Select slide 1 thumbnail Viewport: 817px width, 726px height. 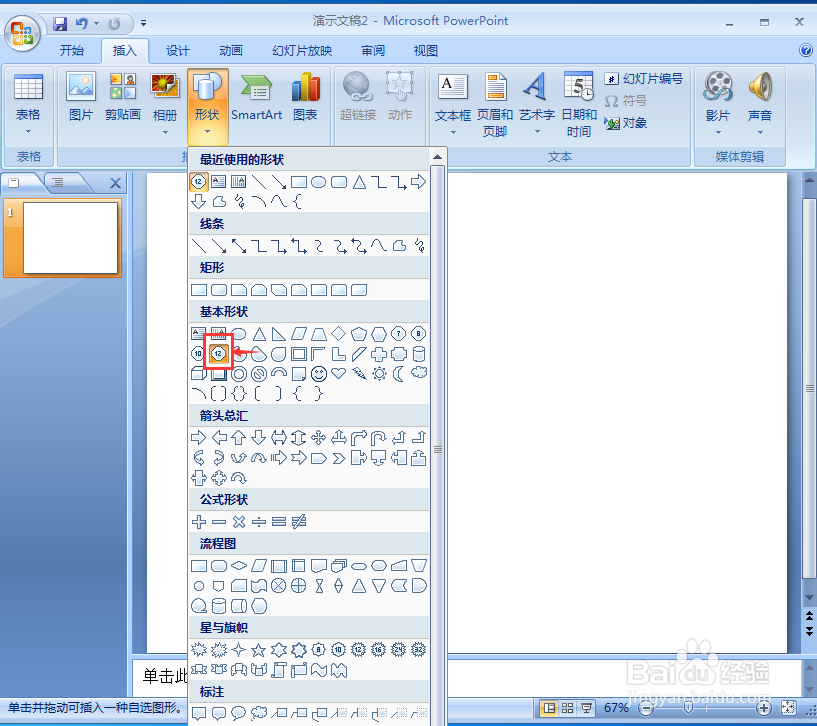70,238
